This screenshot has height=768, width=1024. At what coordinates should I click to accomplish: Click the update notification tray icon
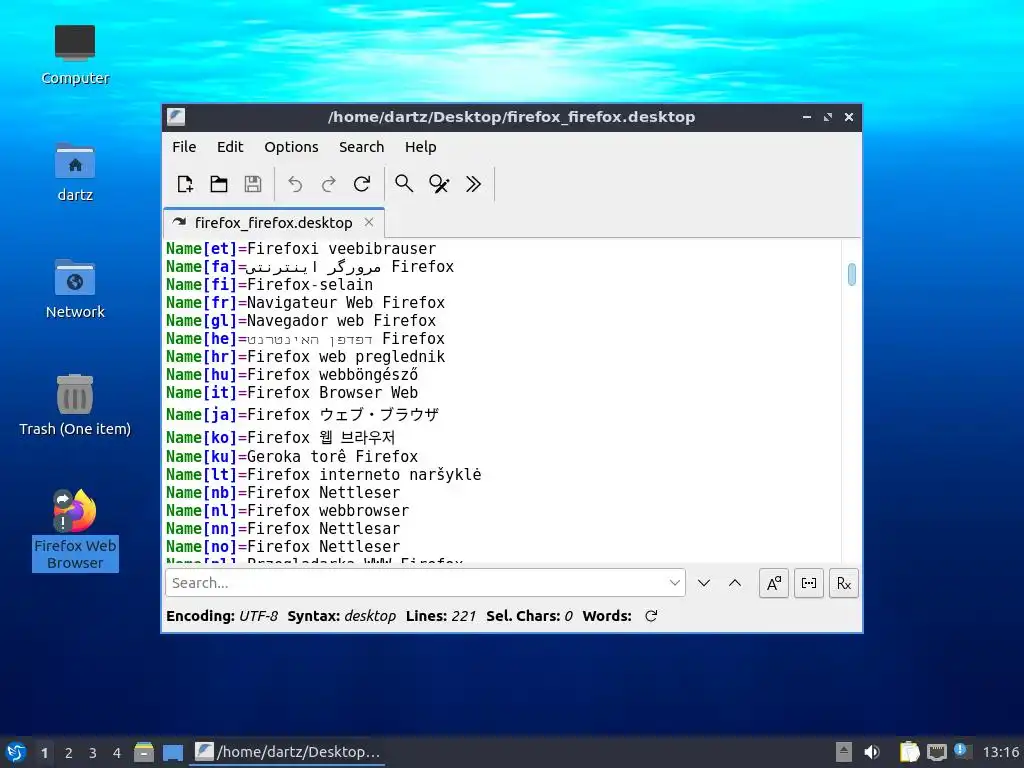click(x=961, y=750)
